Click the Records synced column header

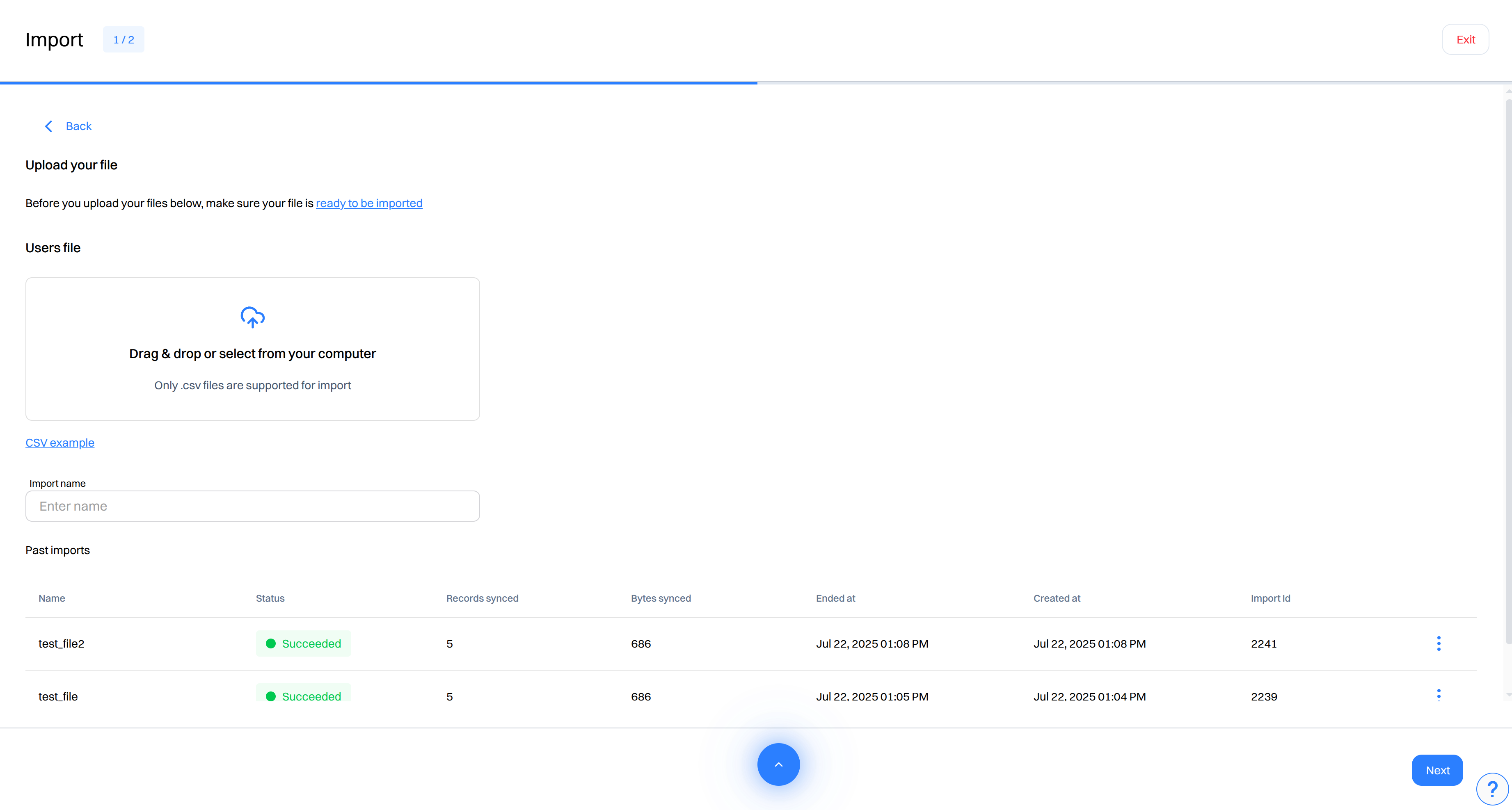pyautogui.click(x=483, y=598)
